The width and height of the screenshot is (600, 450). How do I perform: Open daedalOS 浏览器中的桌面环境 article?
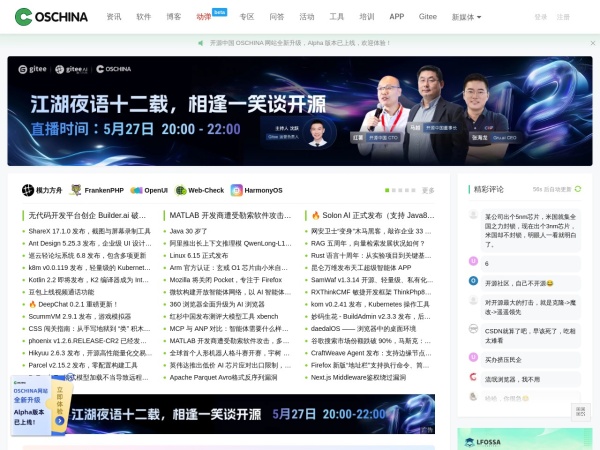[x=364, y=329]
